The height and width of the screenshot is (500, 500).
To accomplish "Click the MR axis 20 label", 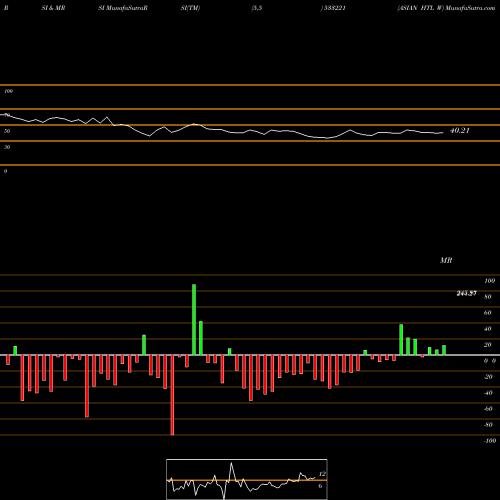I will click(488, 345).
